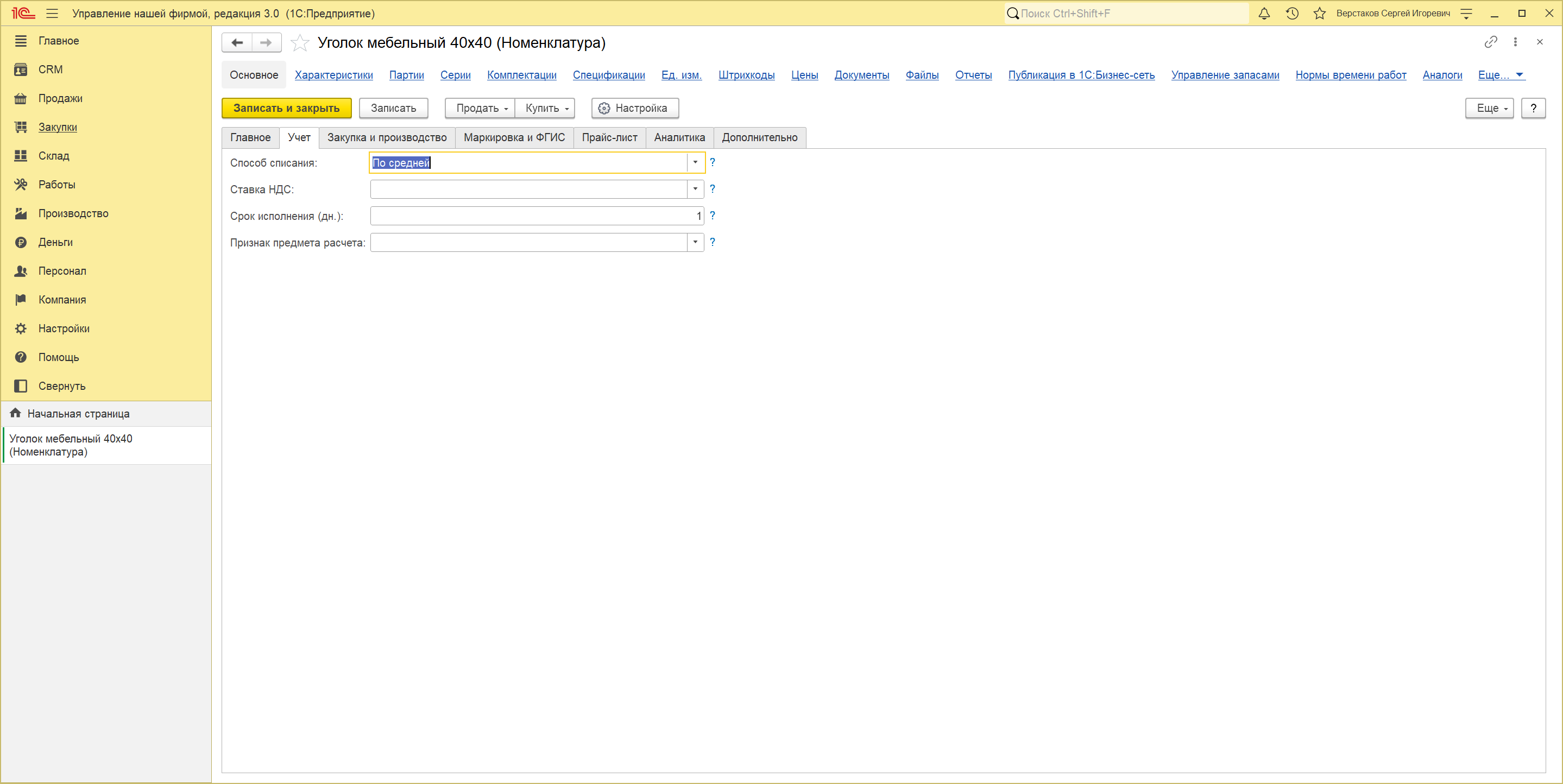Open Публикация в 1С:Бизнес-сеть link
The image size is (1563, 784).
(1081, 75)
